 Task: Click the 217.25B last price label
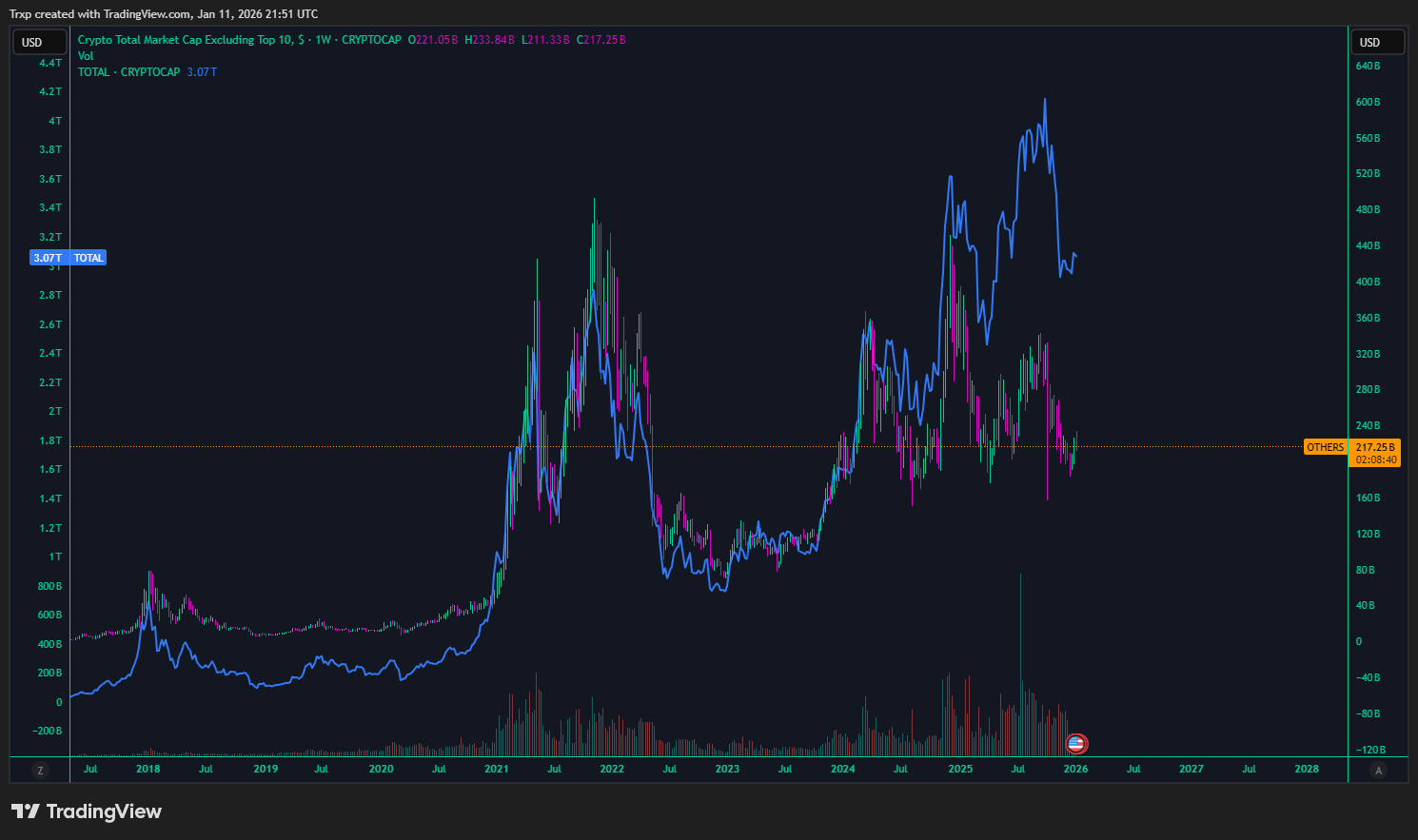1375,447
